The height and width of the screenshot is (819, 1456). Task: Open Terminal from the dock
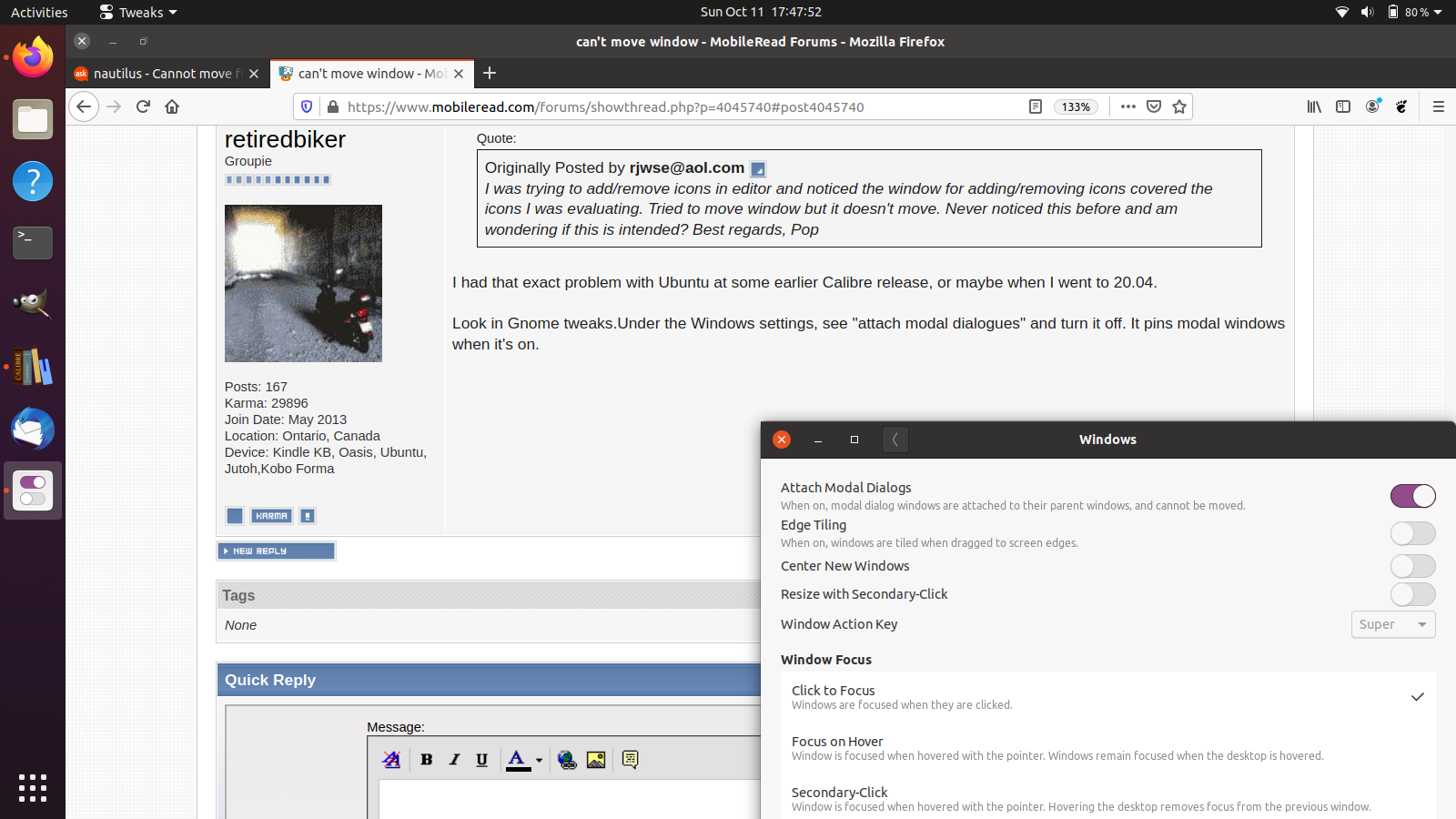coord(33,243)
